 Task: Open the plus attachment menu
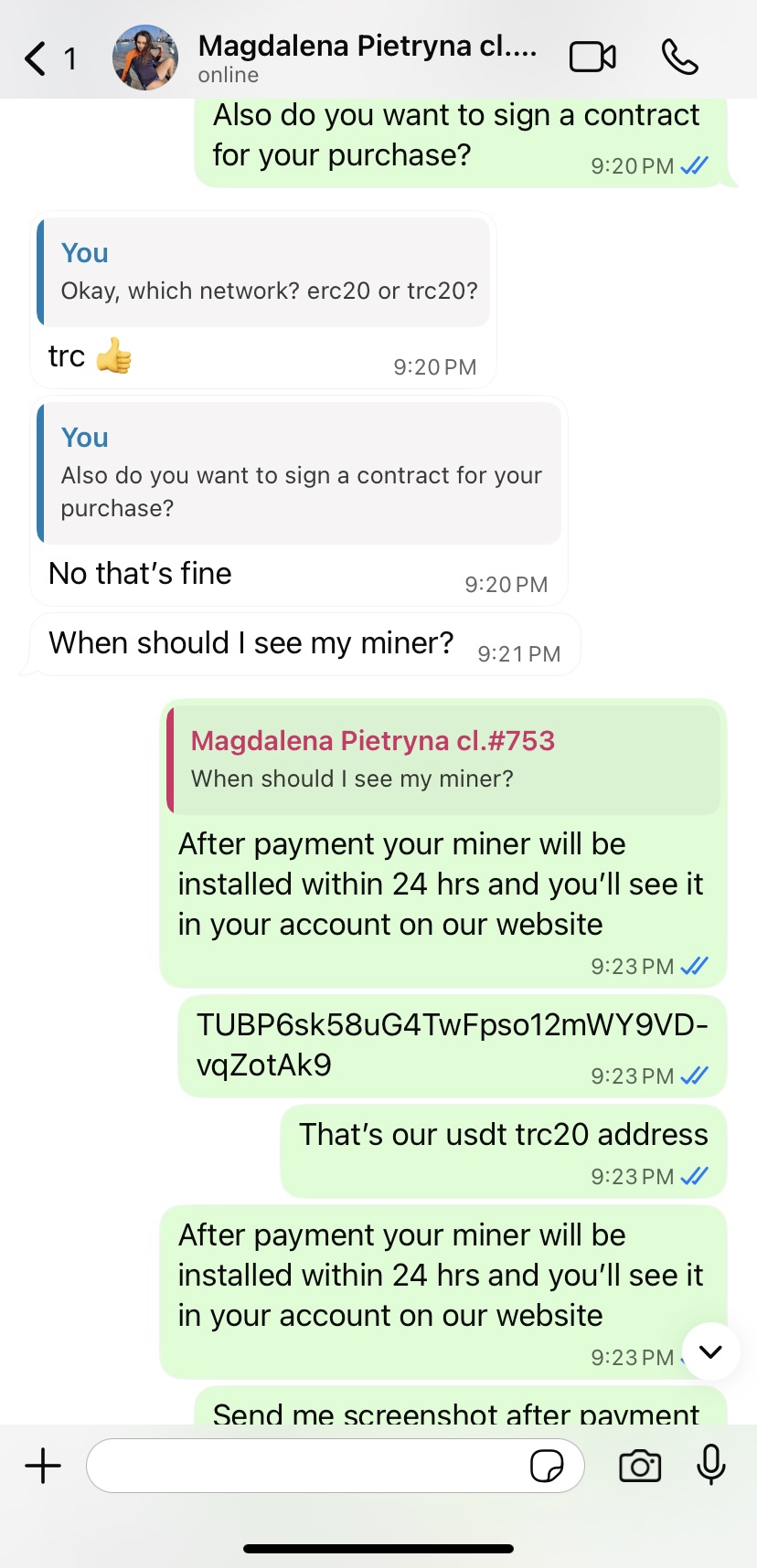coord(43,1466)
